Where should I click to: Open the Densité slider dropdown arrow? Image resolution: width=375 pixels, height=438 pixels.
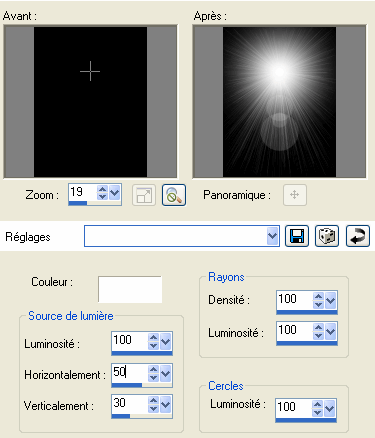pos(330,300)
